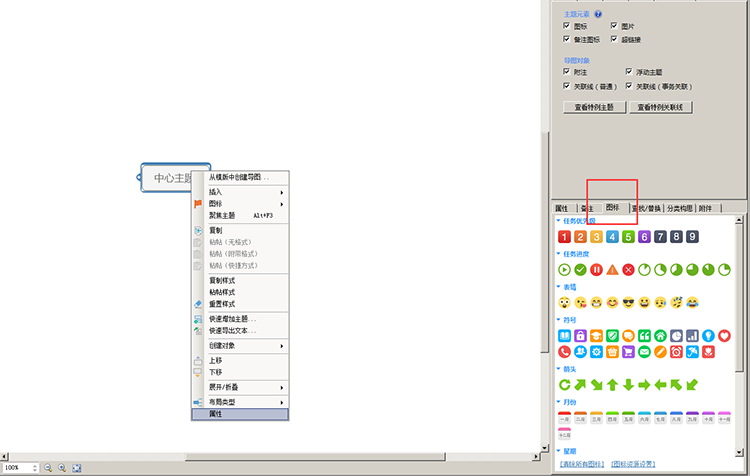Click the 查看特别主题 button

pyautogui.click(x=595, y=106)
